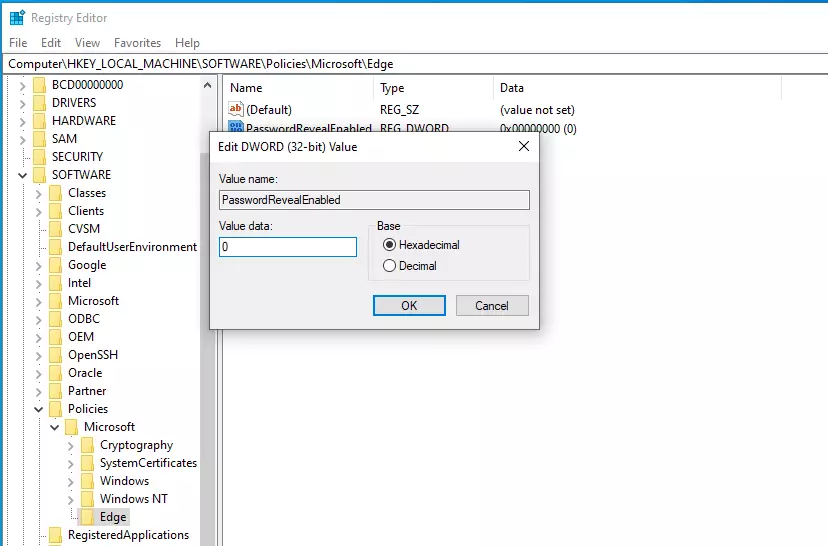Open the Help menu
Image resolution: width=828 pixels, height=546 pixels.
(x=187, y=43)
